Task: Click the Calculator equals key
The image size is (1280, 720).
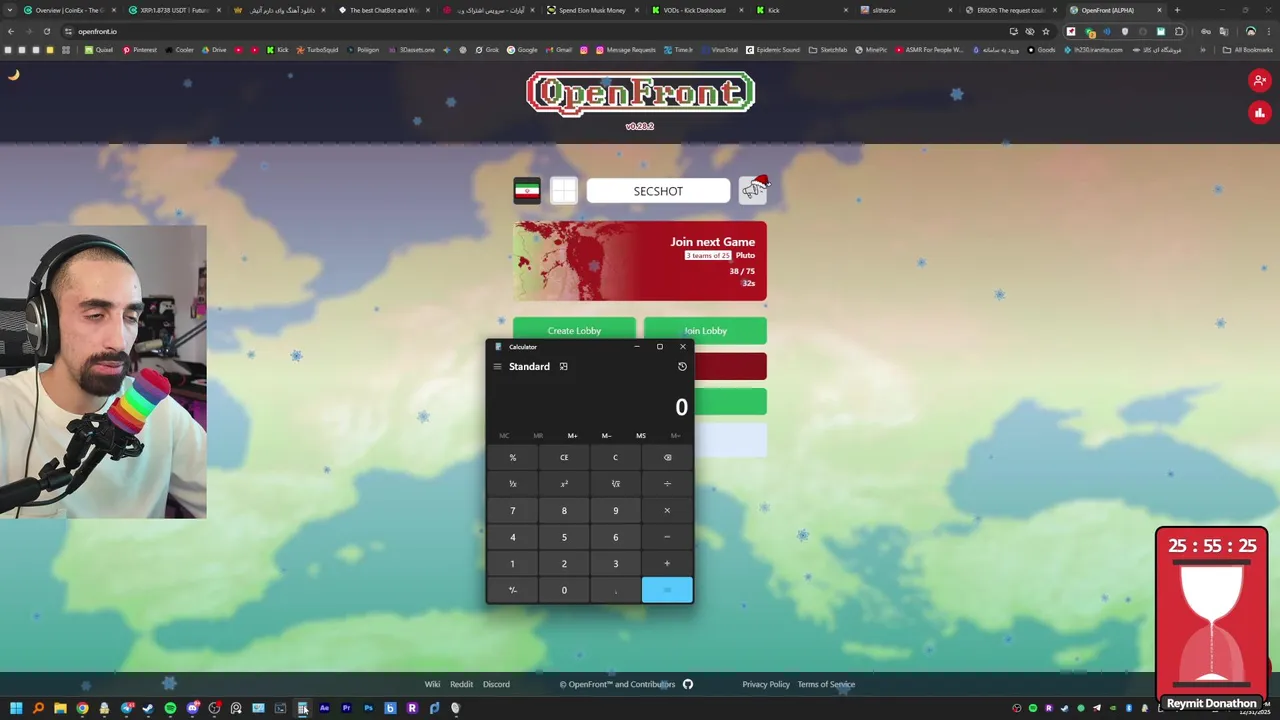Action: [x=667, y=590]
